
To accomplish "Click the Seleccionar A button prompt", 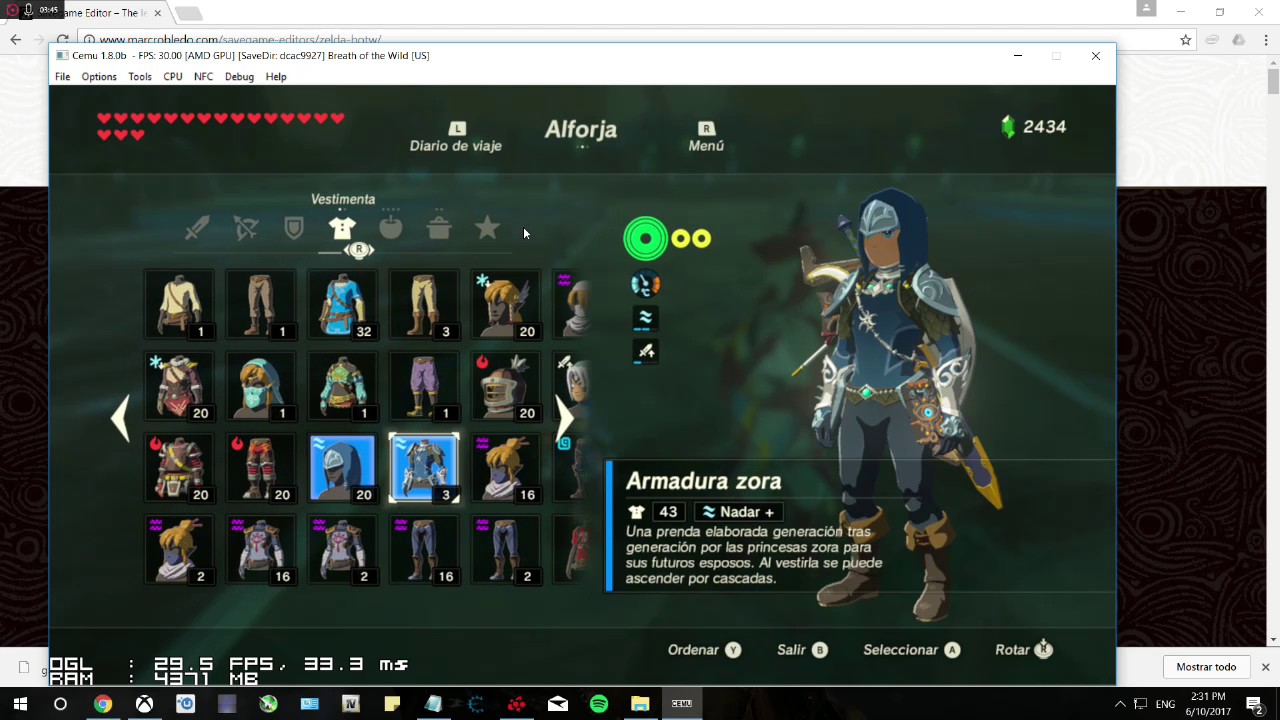I will [x=911, y=650].
